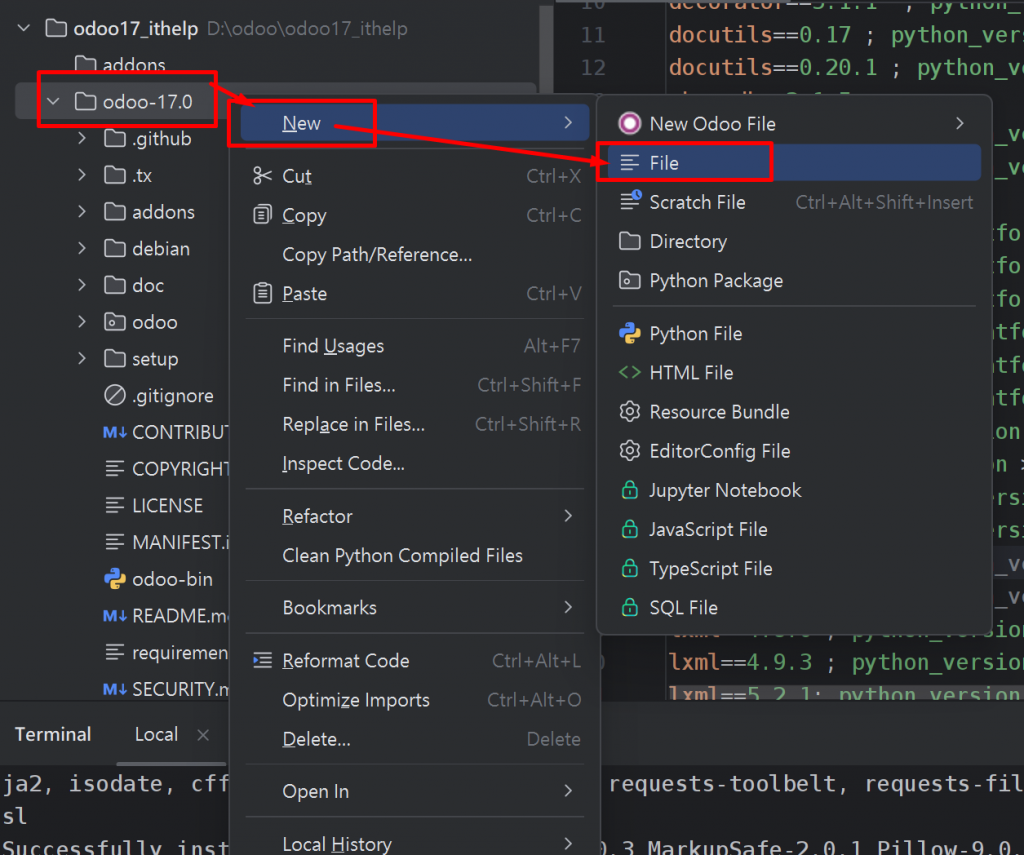Choose Copy Path/Reference...
Screen dimensions: 1024x855
[x=415, y=254]
